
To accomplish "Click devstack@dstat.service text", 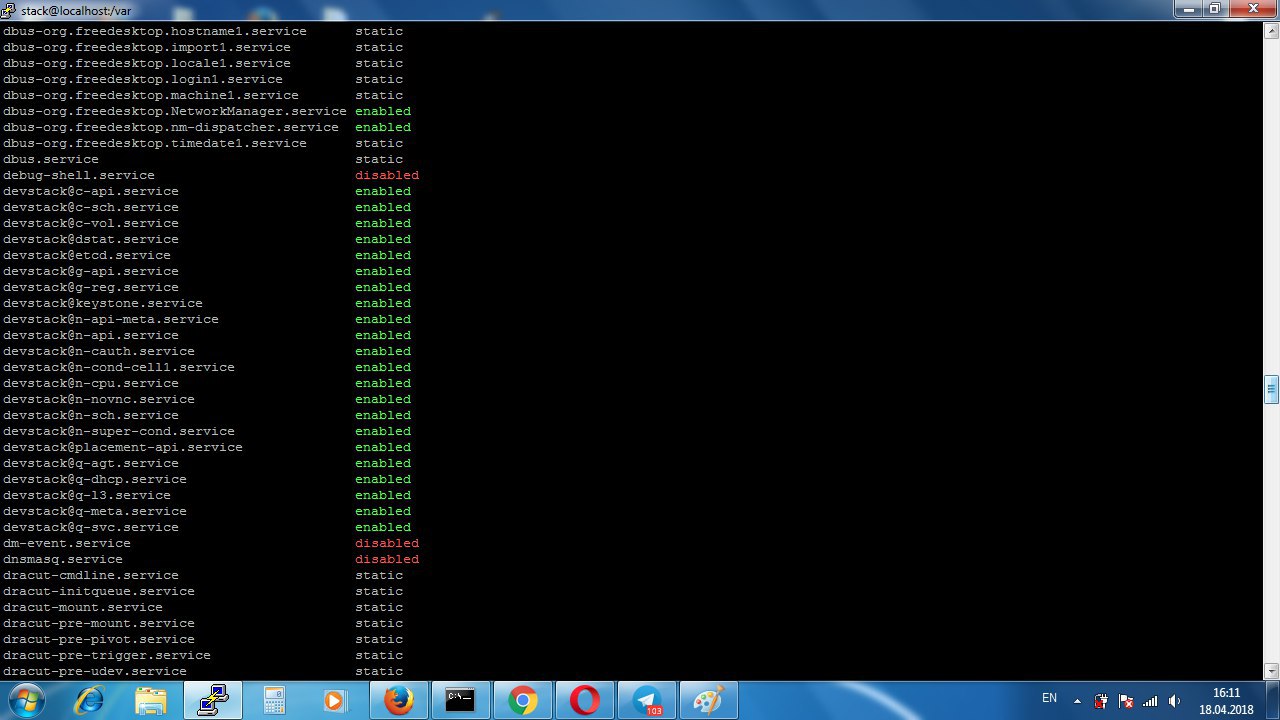I will (91, 239).
